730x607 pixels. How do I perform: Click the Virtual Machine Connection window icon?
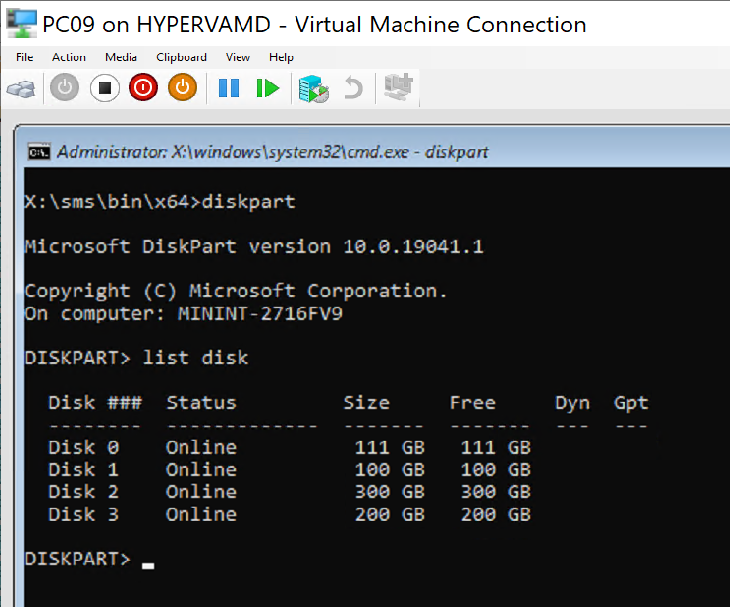tap(22, 23)
